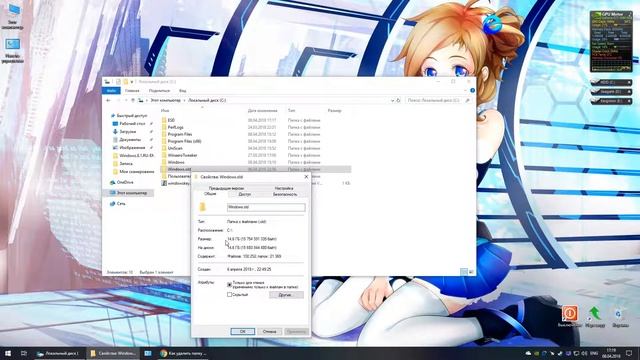Viewport: 640px width, 360px height.
Task: Open the address bar history dropdown
Action: [x=392, y=100]
